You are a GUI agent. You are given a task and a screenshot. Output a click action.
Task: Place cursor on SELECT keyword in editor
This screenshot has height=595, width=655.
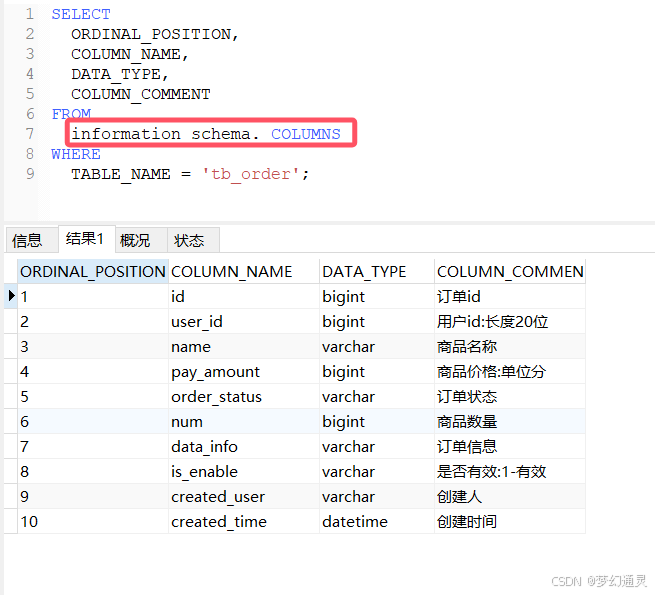click(x=81, y=14)
